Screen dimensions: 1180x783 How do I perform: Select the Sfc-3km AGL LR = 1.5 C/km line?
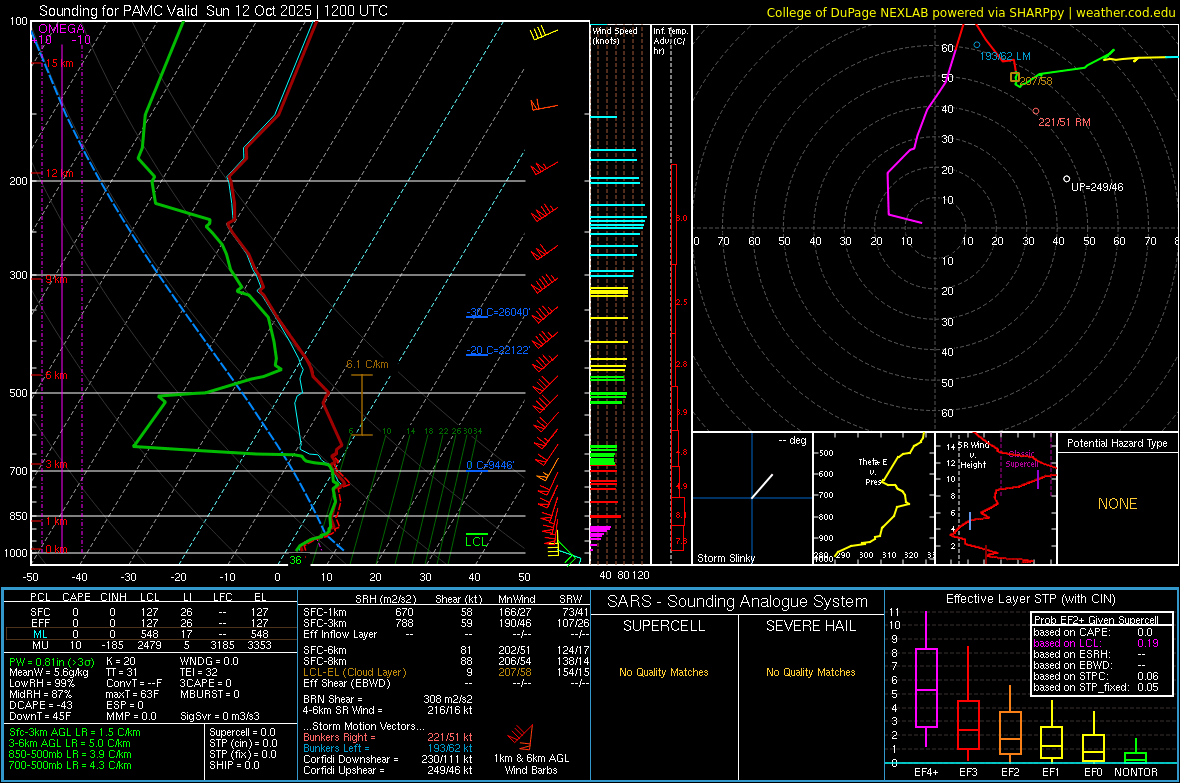[75, 732]
